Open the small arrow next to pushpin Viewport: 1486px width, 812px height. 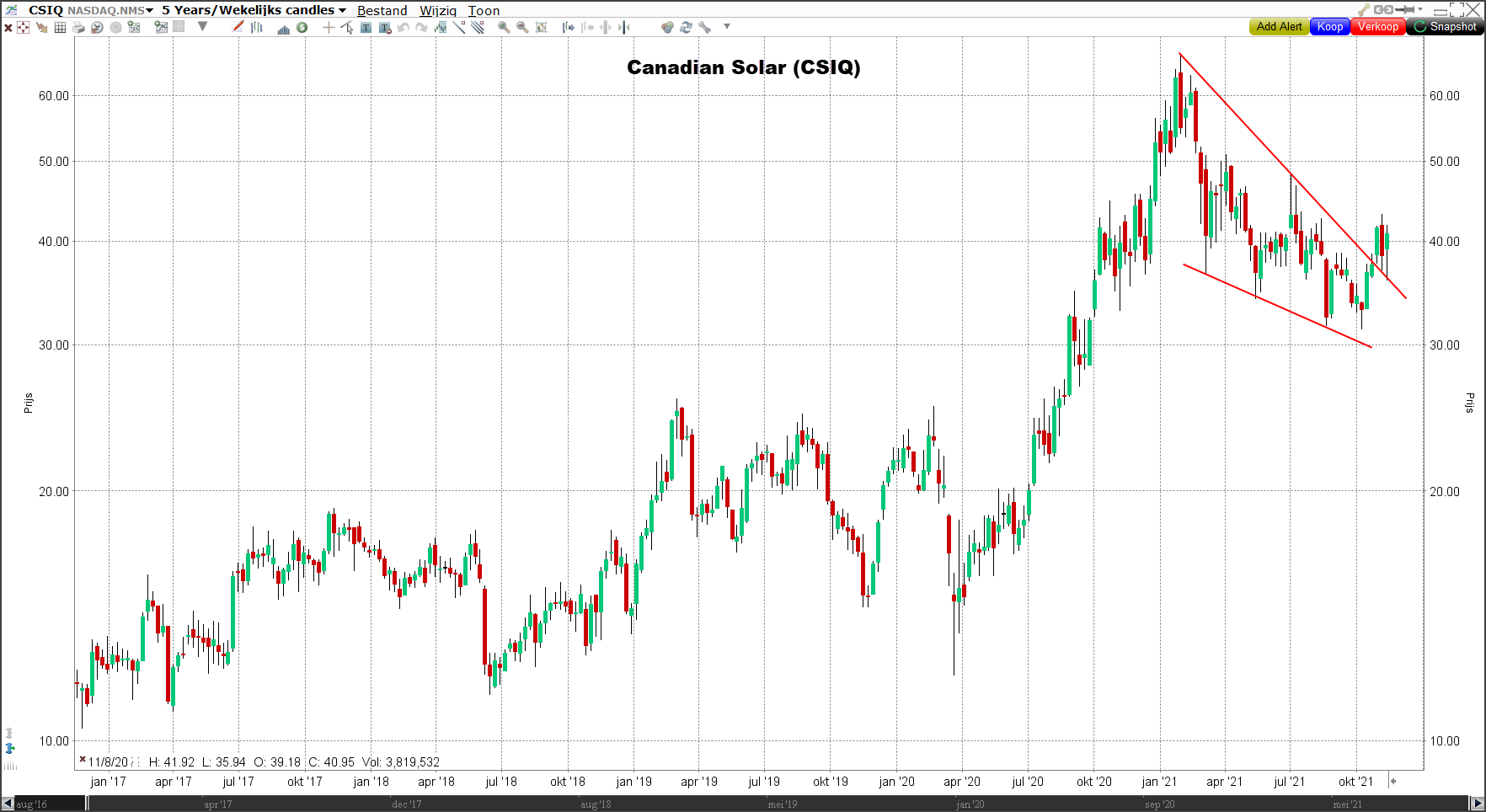click(x=1420, y=9)
